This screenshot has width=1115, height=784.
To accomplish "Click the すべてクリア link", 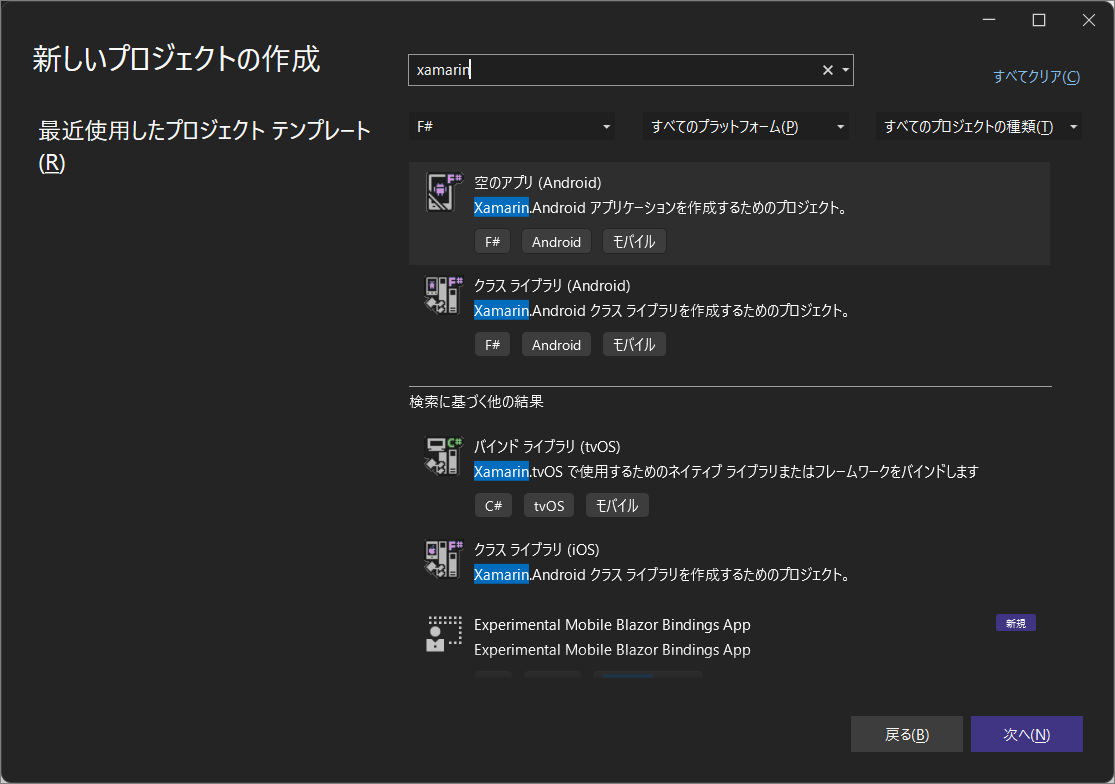I will click(x=1036, y=76).
